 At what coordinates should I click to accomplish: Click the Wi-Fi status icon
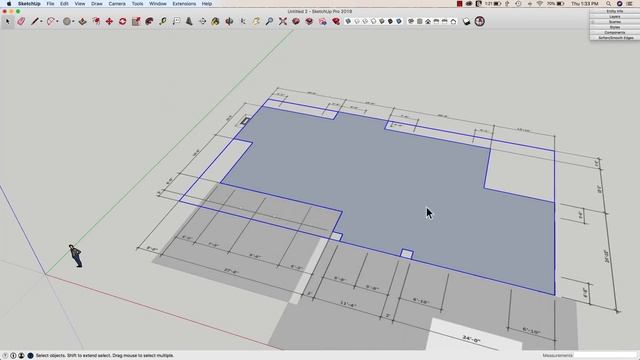coord(540,4)
